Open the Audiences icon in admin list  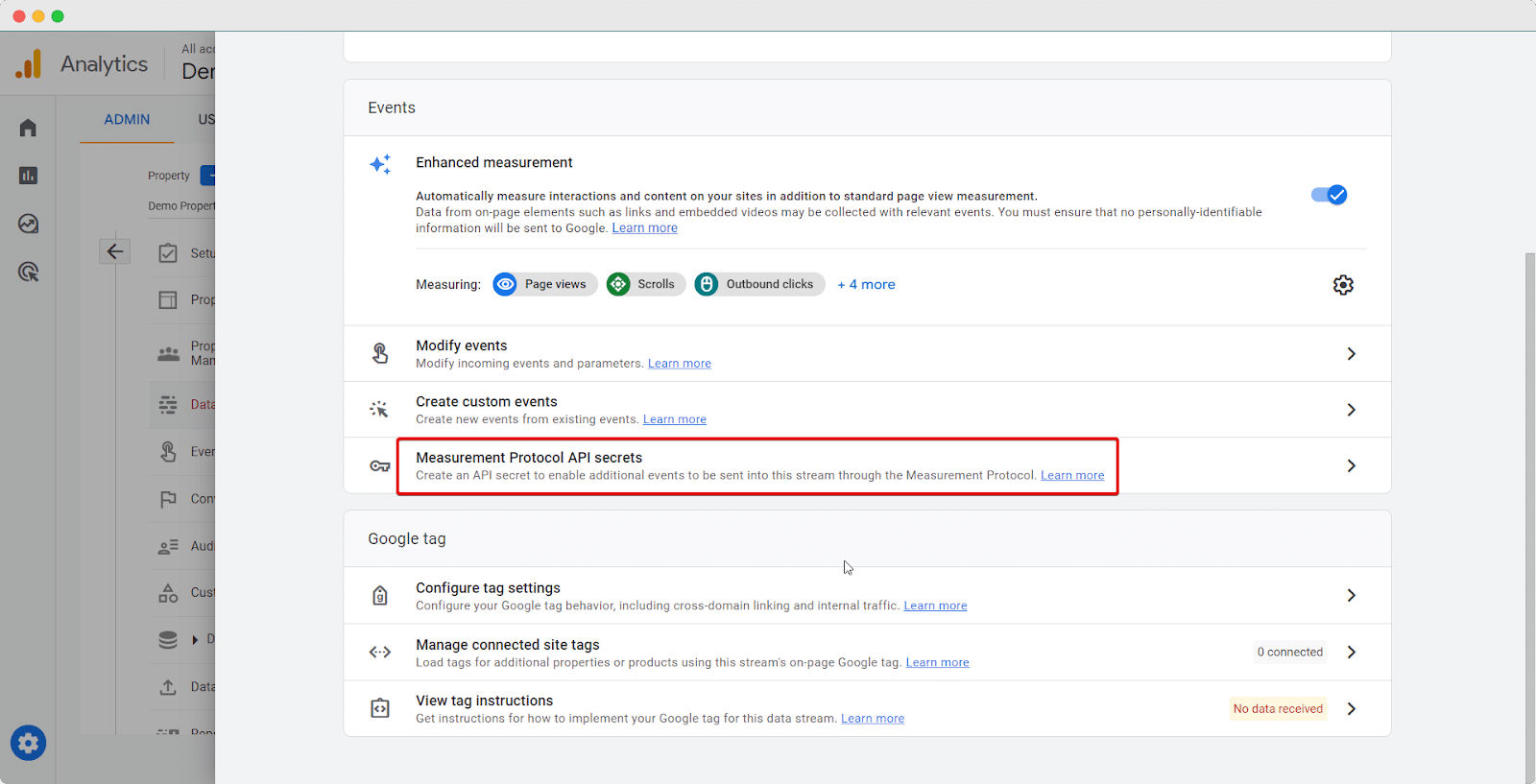[168, 546]
